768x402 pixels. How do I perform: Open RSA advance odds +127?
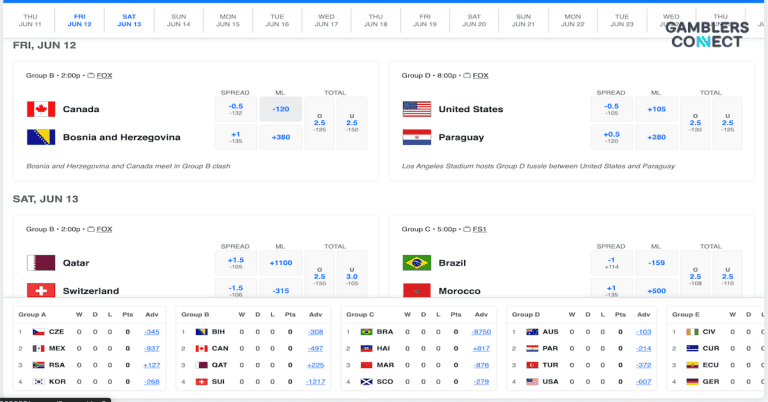152,365
